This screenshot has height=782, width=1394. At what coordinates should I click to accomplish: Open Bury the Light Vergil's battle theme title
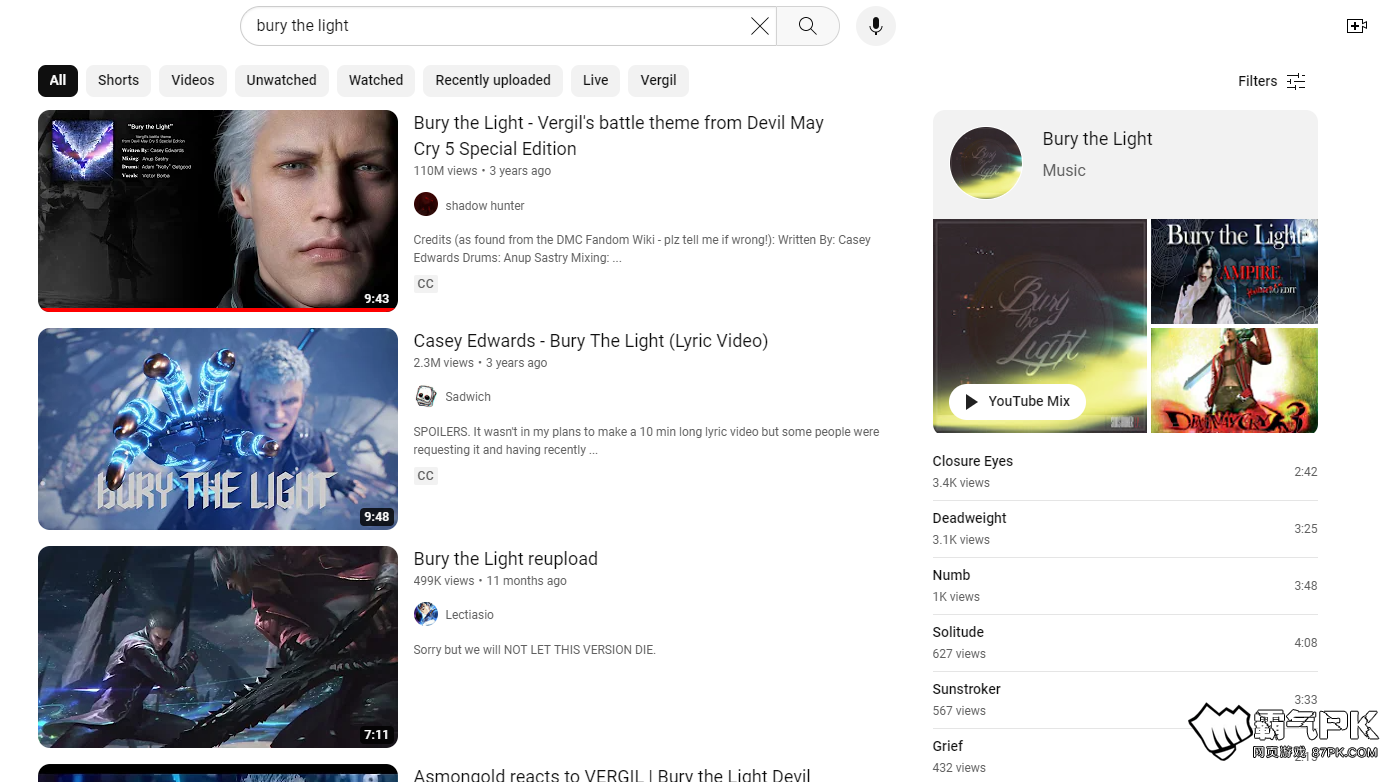(x=618, y=136)
